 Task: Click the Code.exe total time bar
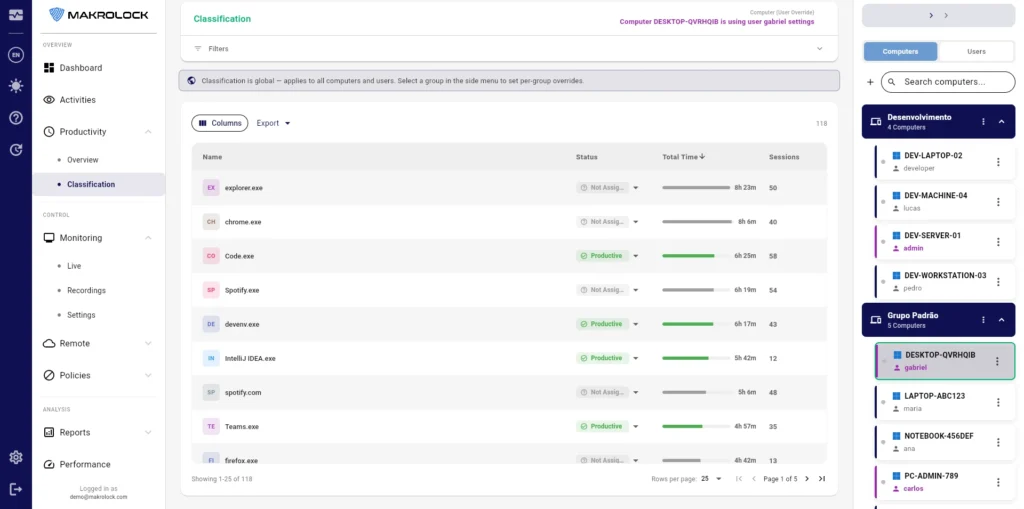coord(696,256)
